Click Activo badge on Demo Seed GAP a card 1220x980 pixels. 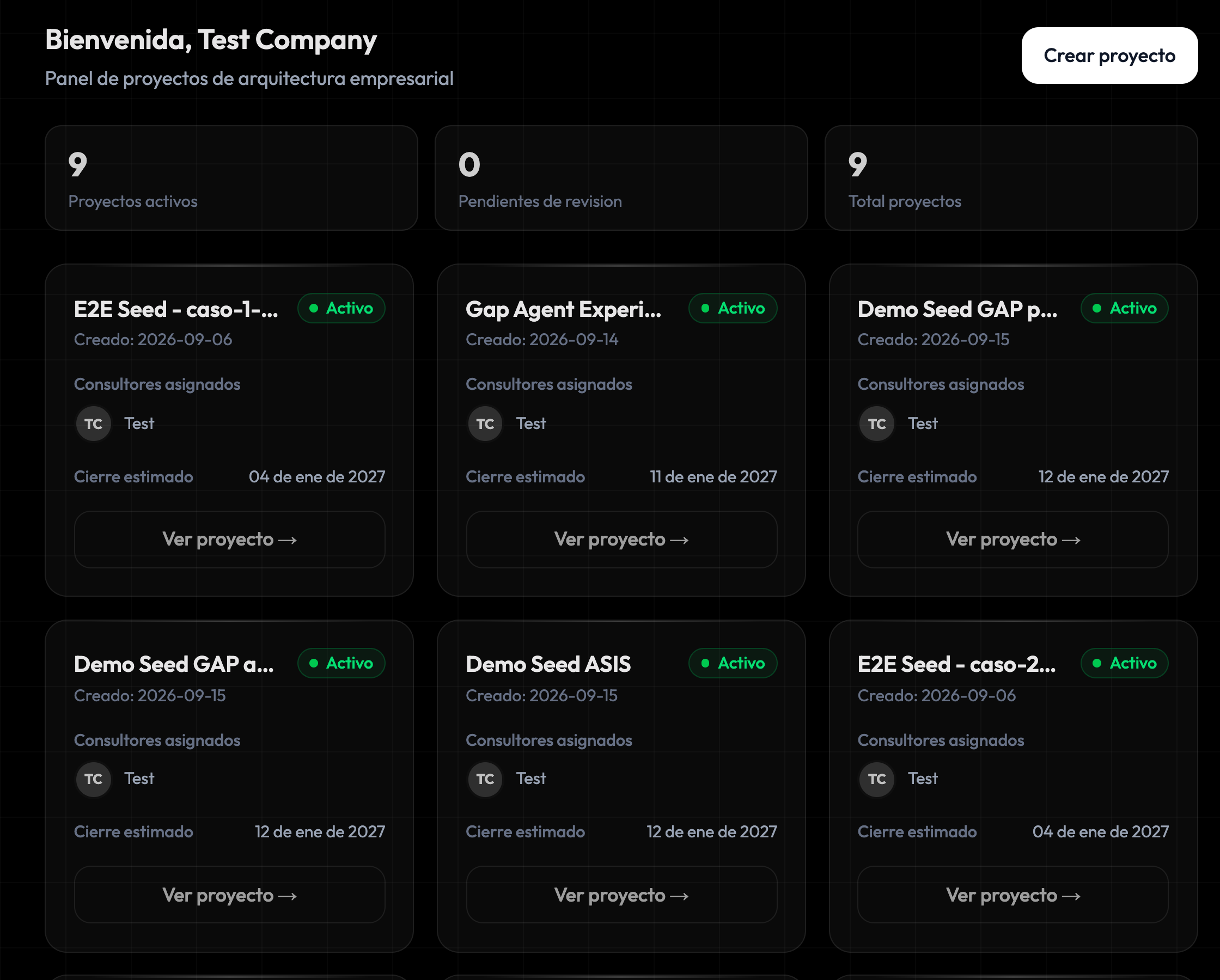click(341, 663)
